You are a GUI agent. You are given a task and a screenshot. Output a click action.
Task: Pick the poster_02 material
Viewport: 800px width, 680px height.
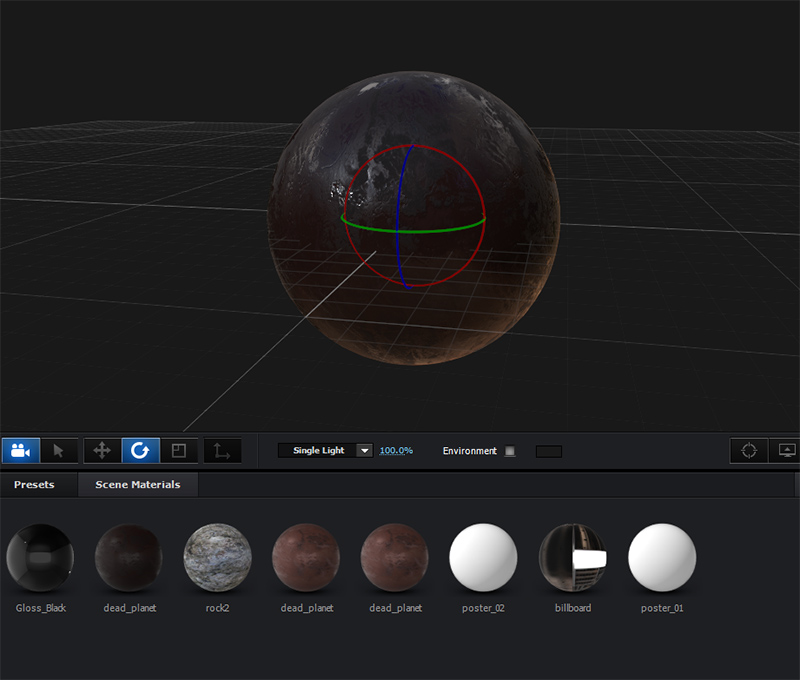[x=483, y=558]
